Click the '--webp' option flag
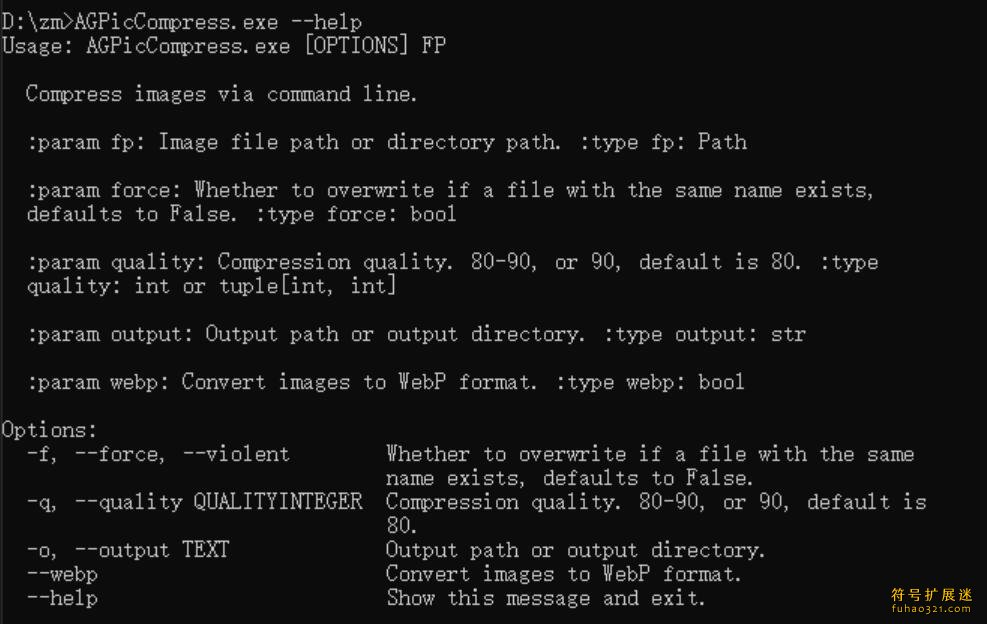 (62, 574)
